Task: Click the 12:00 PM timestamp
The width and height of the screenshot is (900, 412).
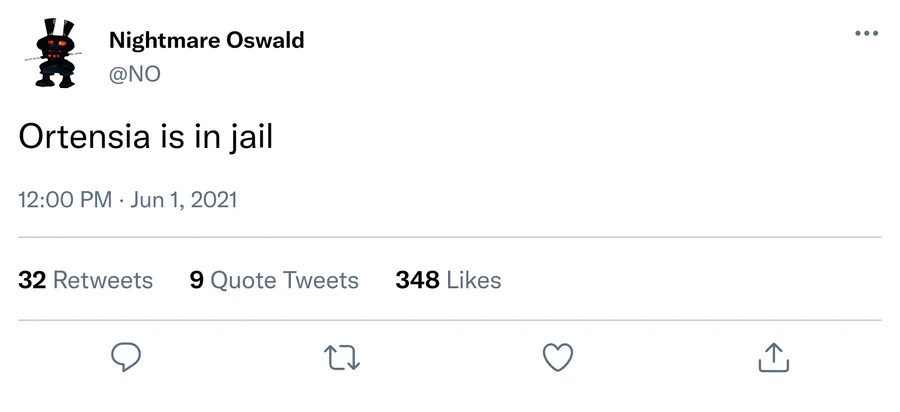Action: (x=65, y=199)
